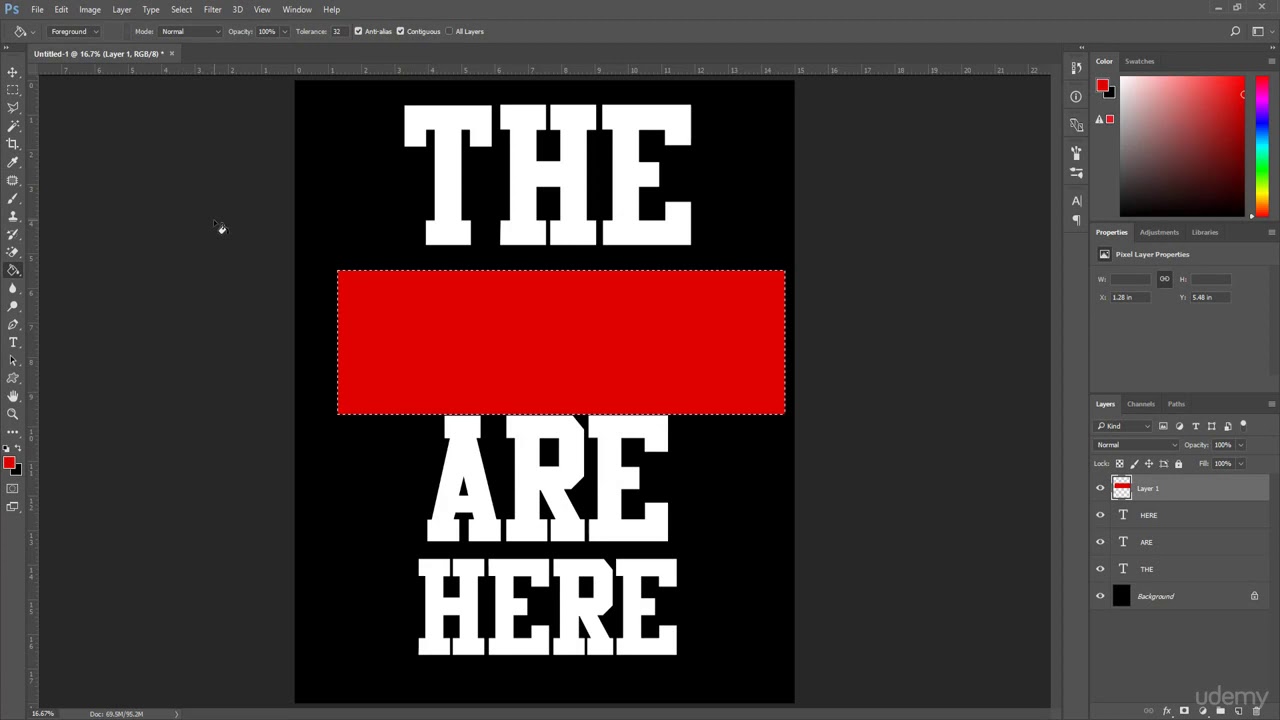
Task: Open the Color panel flyout menu
Action: point(1271,61)
